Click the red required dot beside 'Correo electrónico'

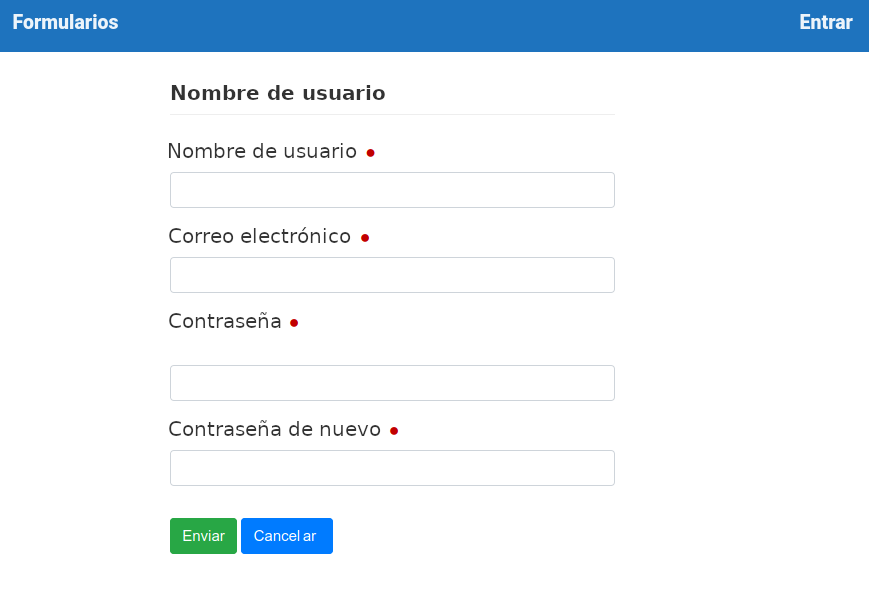click(x=365, y=238)
